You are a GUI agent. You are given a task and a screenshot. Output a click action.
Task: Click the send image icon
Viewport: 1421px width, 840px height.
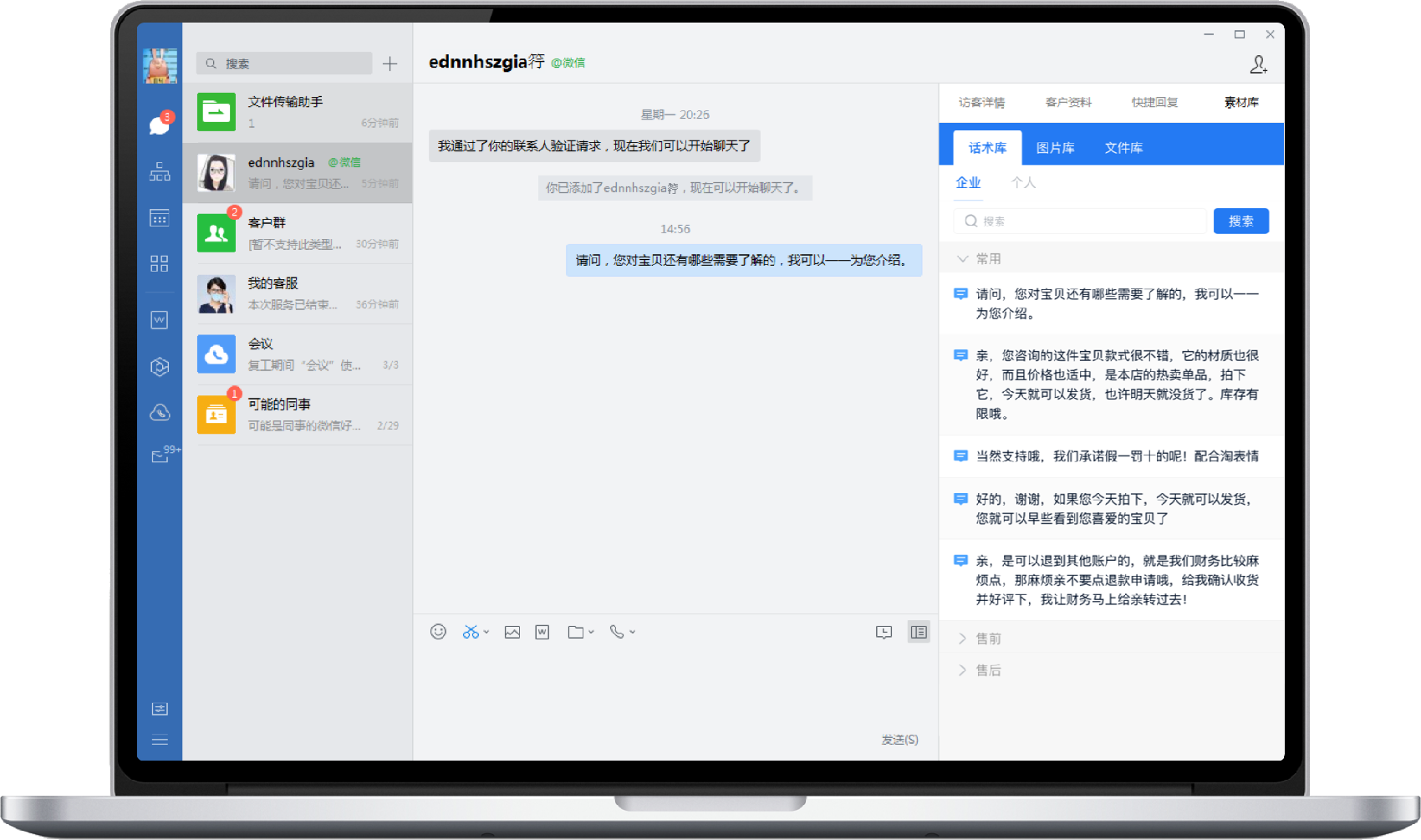pyautogui.click(x=512, y=632)
